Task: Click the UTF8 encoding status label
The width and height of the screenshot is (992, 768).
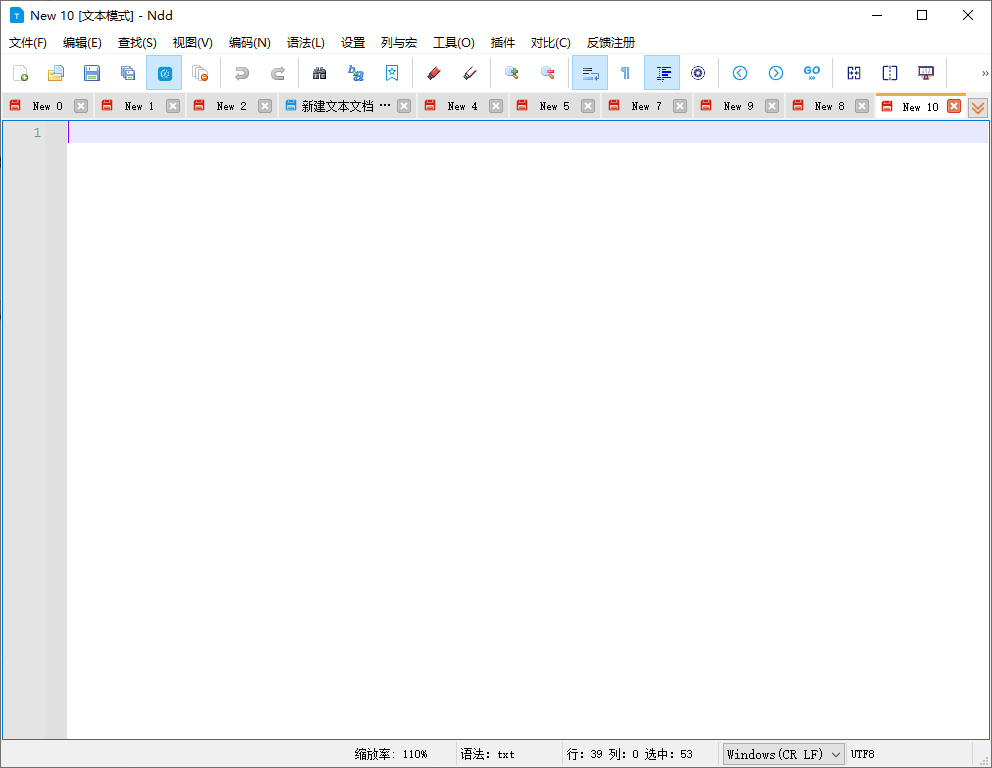Action: pyautogui.click(x=862, y=754)
